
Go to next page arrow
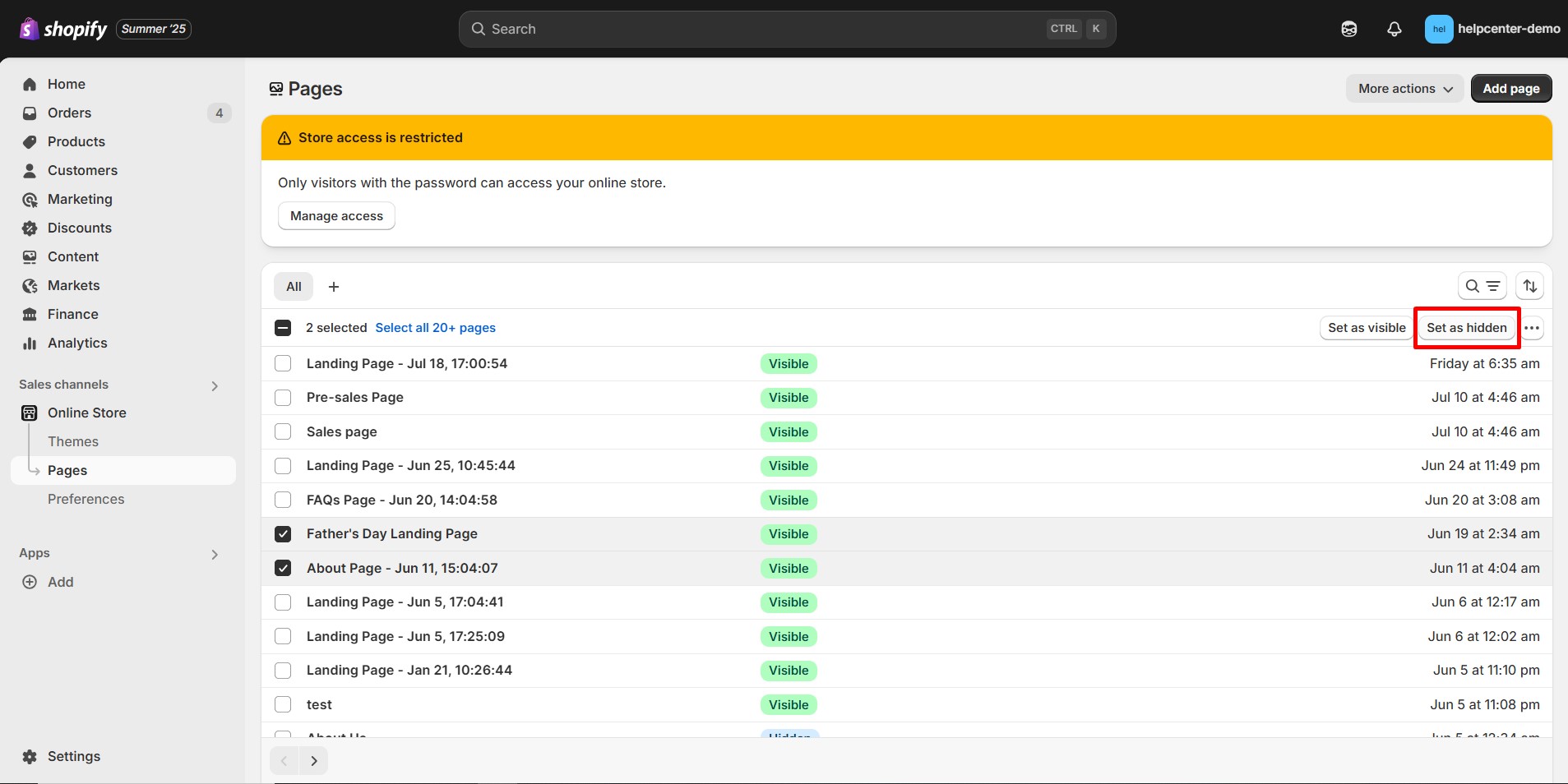click(x=313, y=761)
